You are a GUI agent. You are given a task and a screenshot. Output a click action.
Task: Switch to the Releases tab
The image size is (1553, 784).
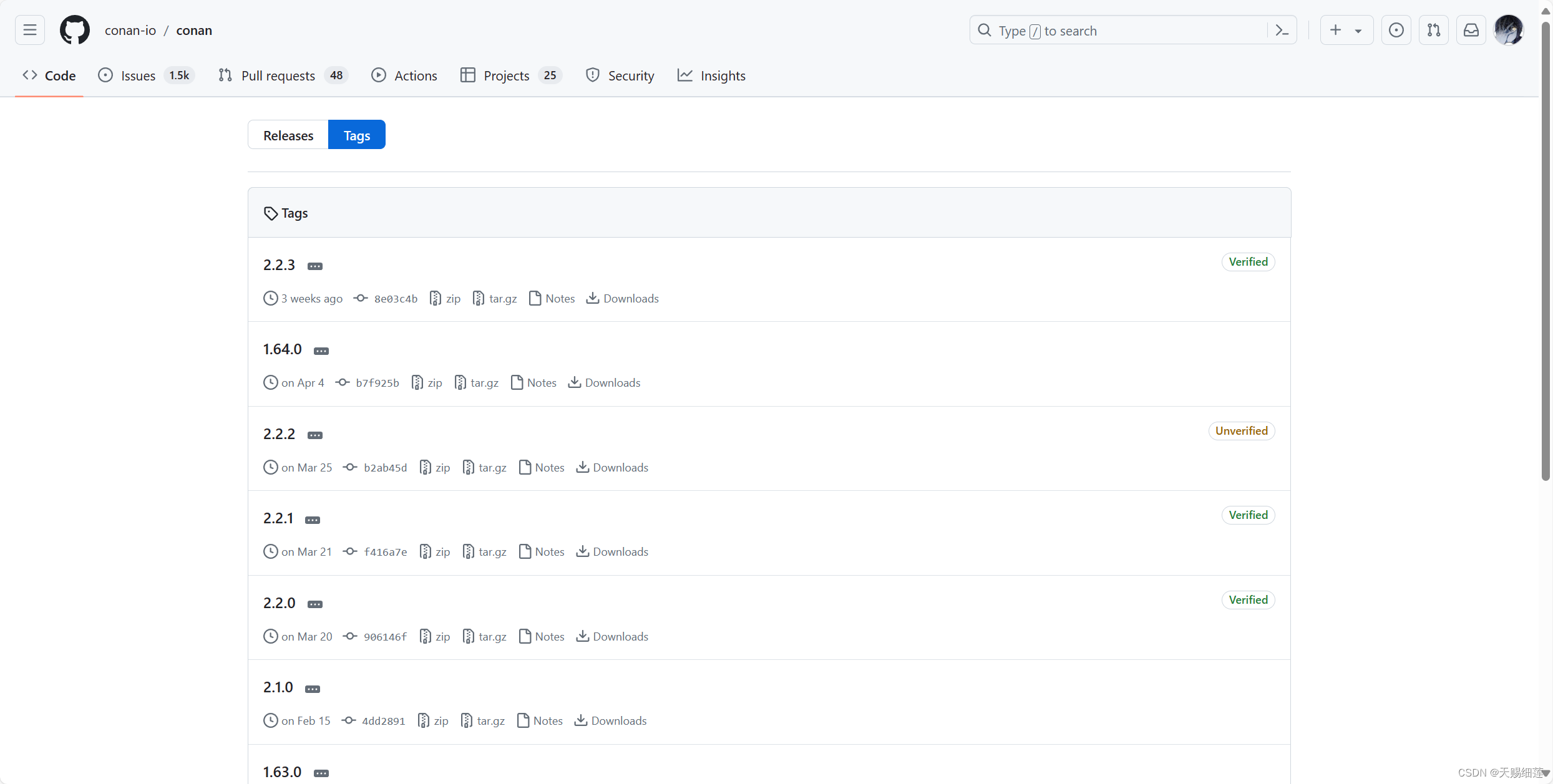pyautogui.click(x=288, y=135)
